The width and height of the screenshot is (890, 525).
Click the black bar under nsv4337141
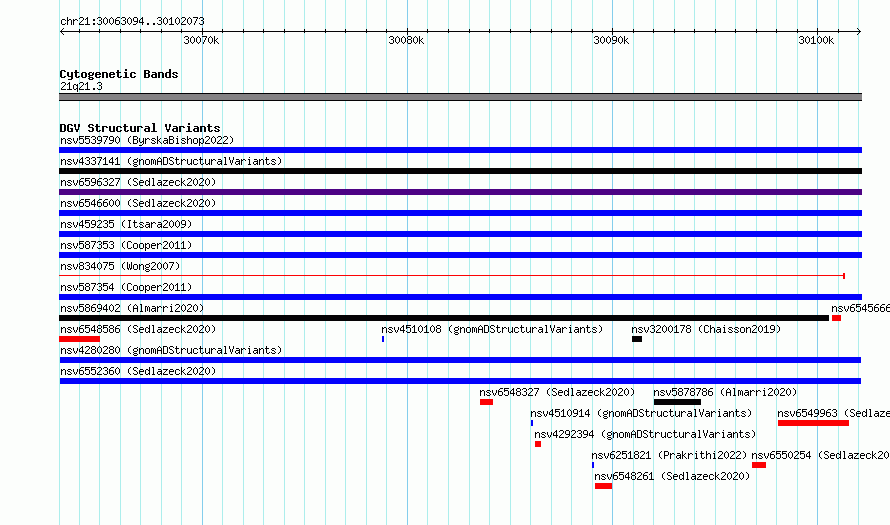click(460, 171)
